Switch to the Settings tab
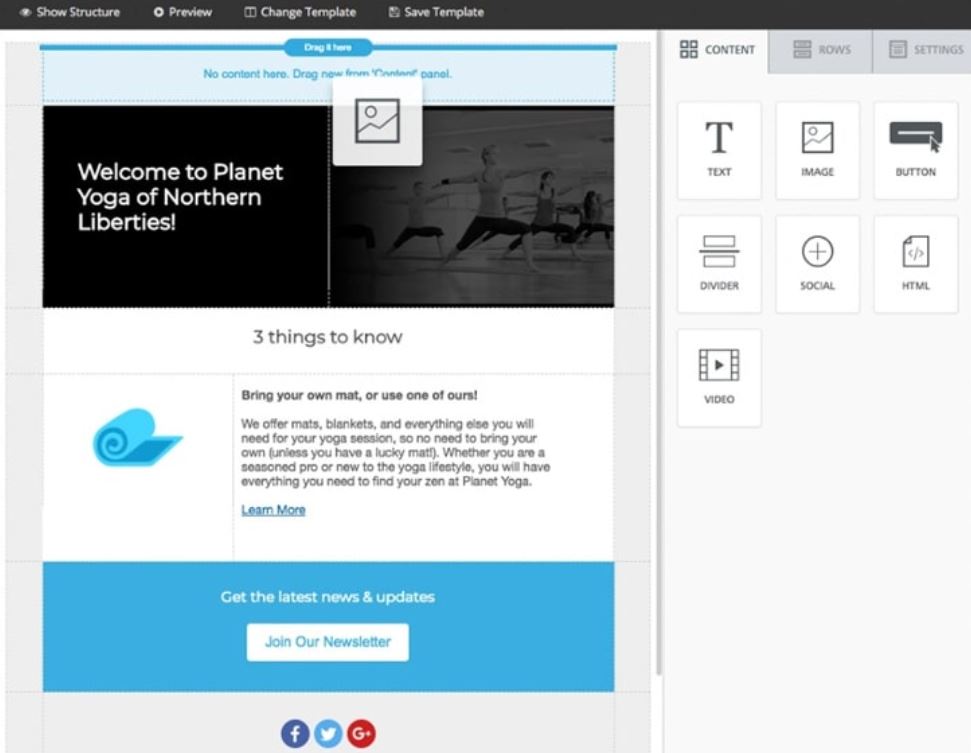The image size is (971, 753). click(x=923, y=50)
